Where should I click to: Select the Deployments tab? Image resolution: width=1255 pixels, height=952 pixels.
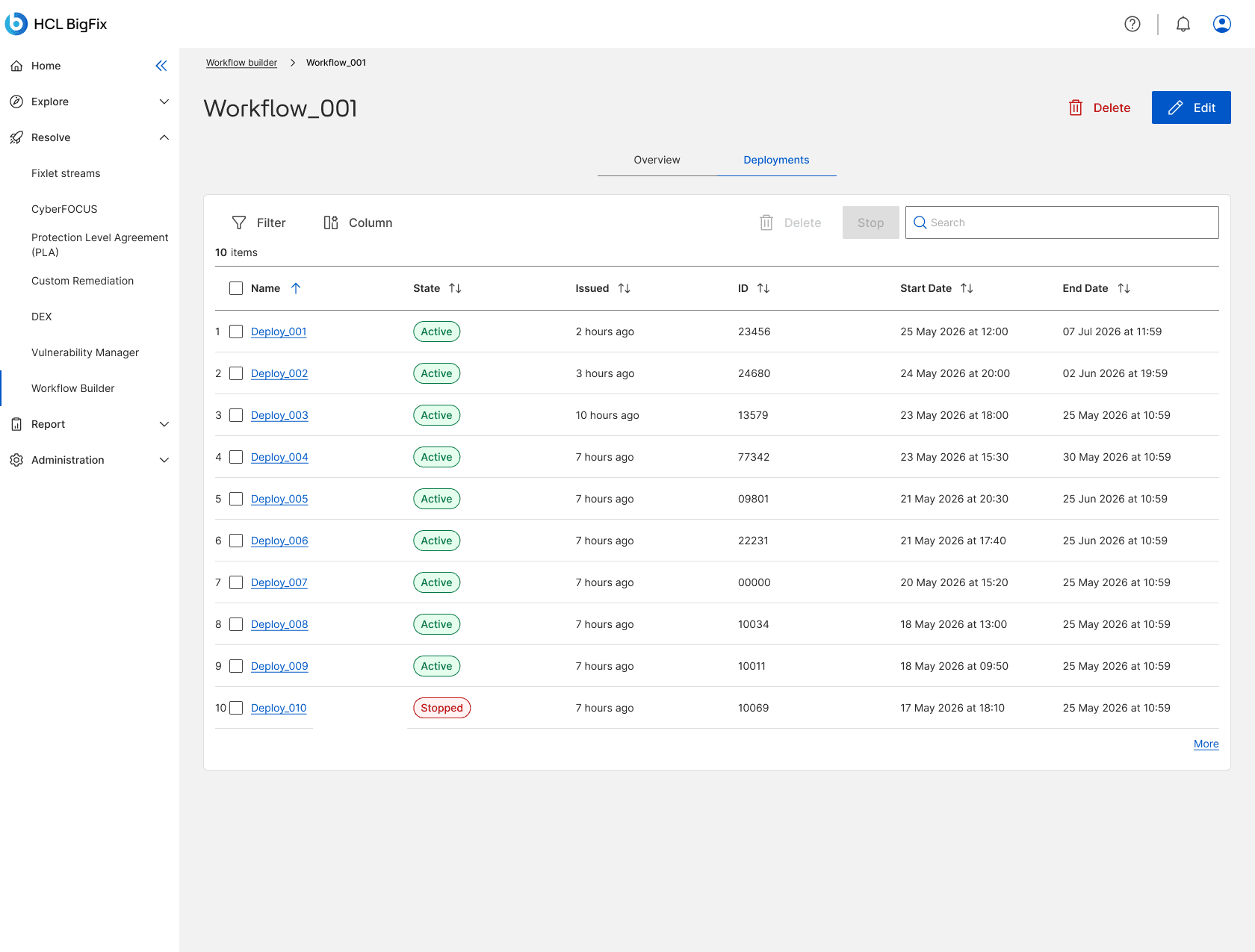click(777, 160)
